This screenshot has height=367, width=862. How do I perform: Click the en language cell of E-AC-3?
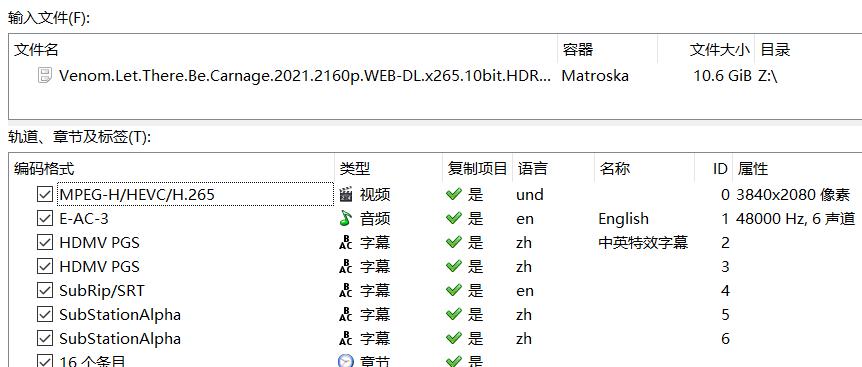point(524,219)
